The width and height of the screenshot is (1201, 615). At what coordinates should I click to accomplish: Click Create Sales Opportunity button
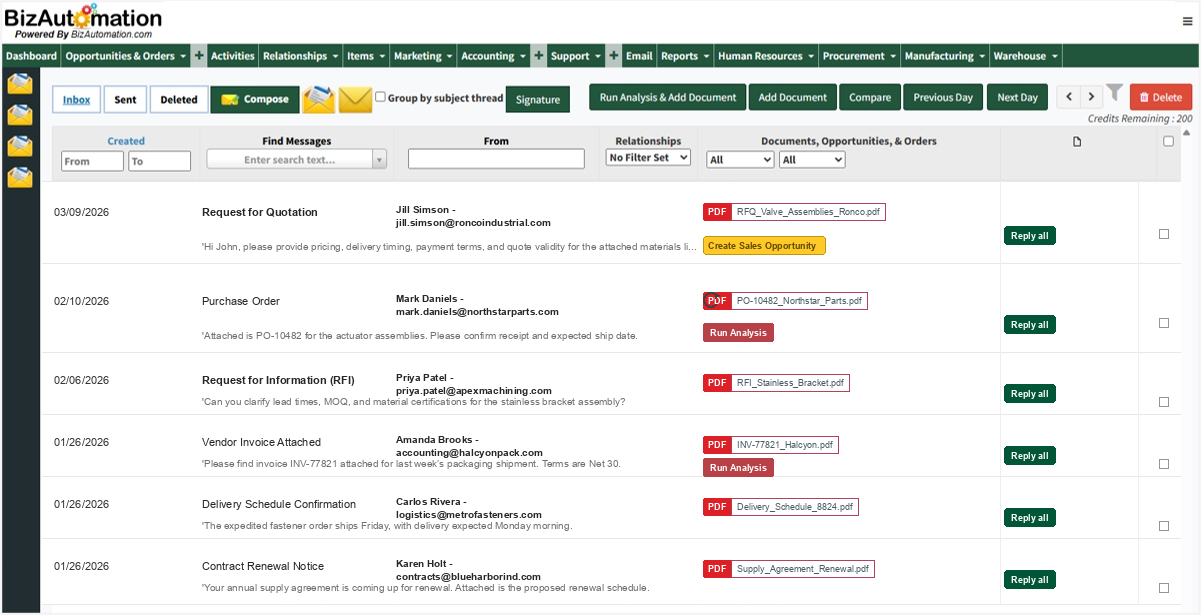coord(764,245)
